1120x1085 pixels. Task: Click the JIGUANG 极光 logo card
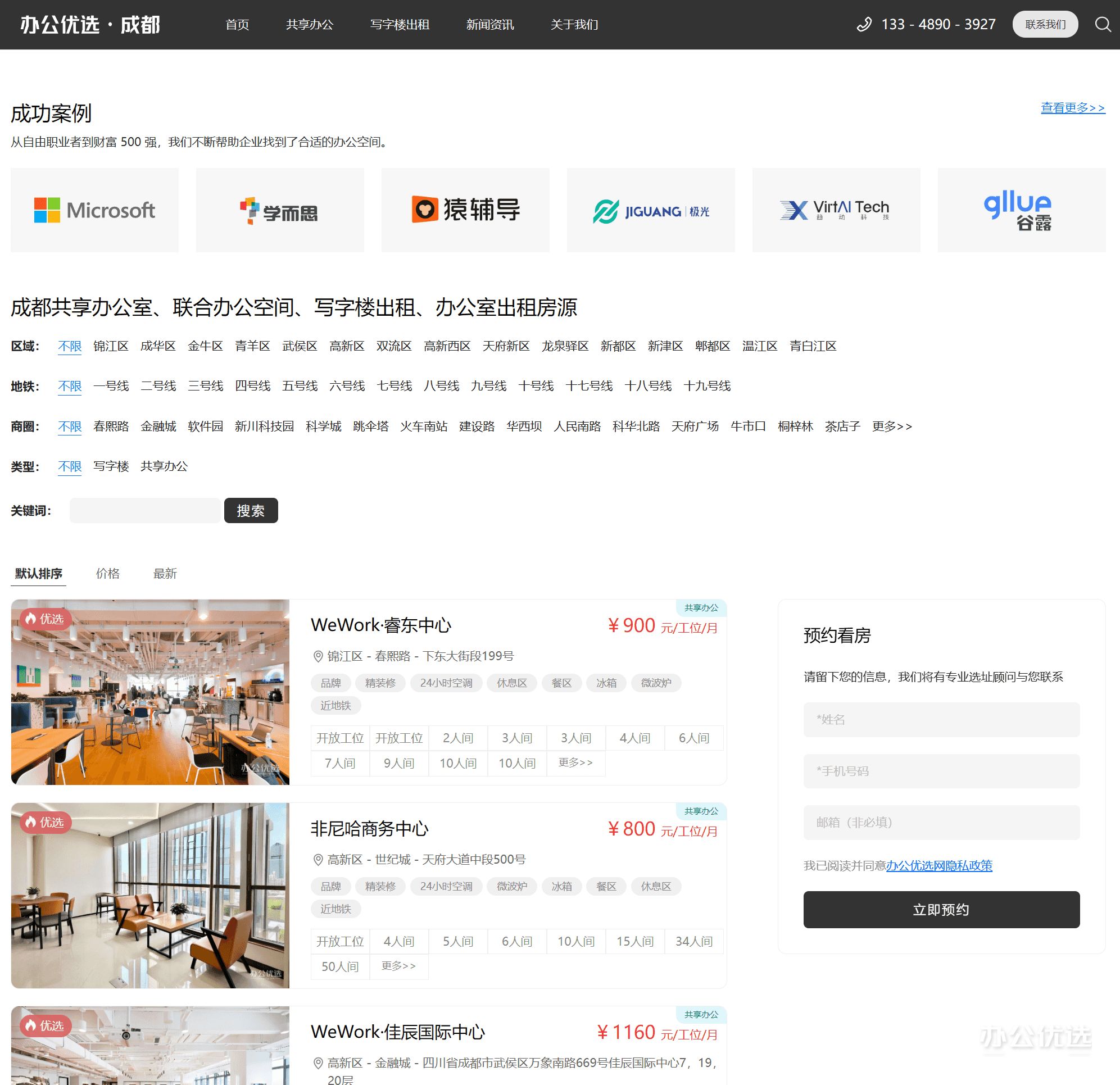(650, 210)
